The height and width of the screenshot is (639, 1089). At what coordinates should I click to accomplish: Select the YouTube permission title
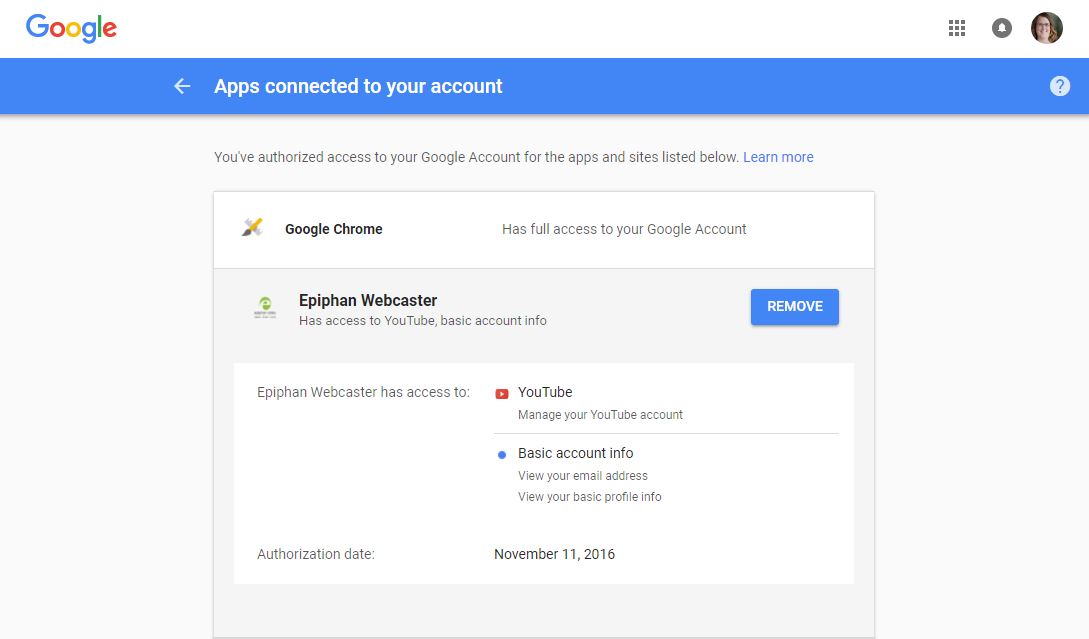coord(545,392)
